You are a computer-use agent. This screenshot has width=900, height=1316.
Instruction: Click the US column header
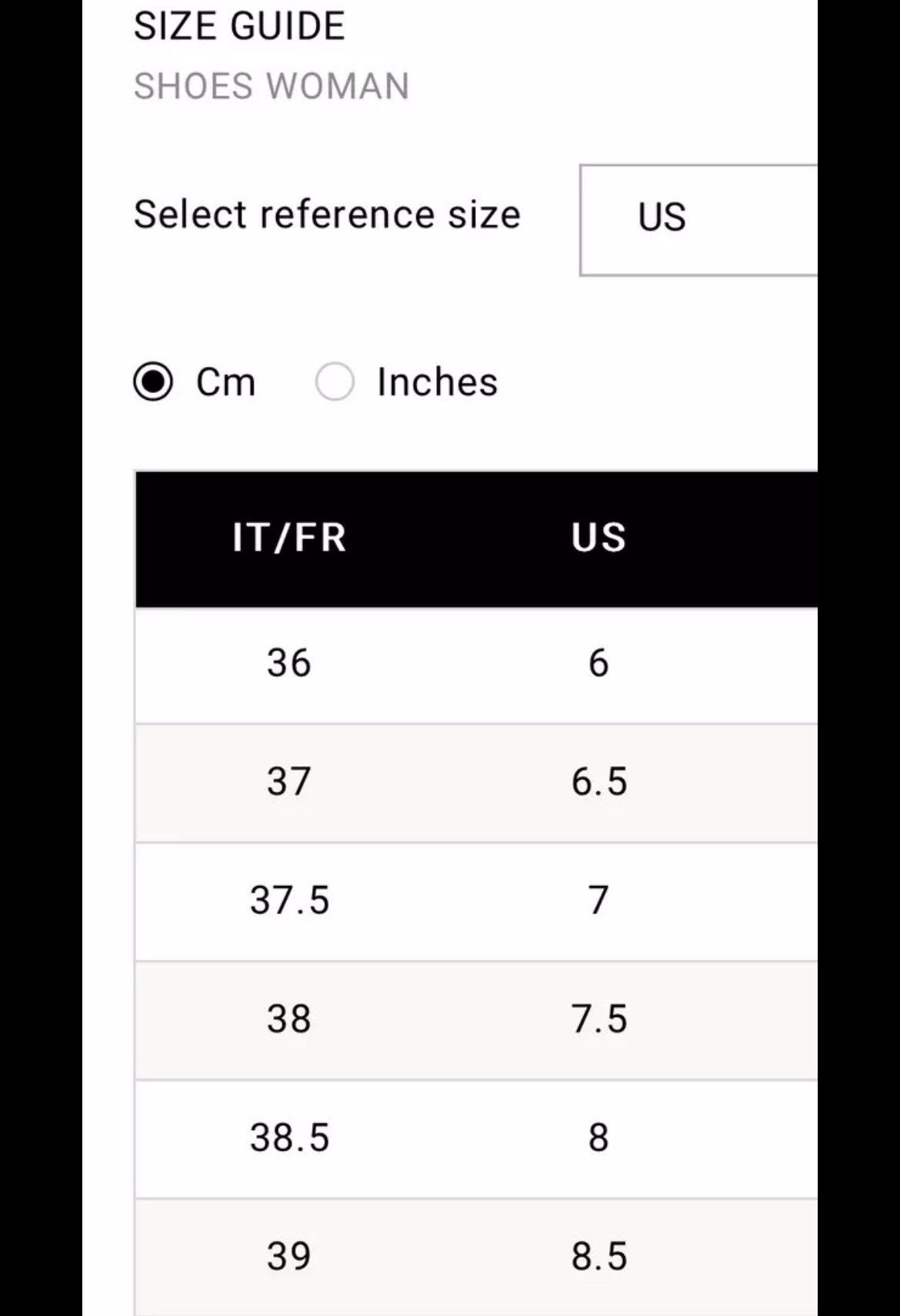click(x=598, y=538)
